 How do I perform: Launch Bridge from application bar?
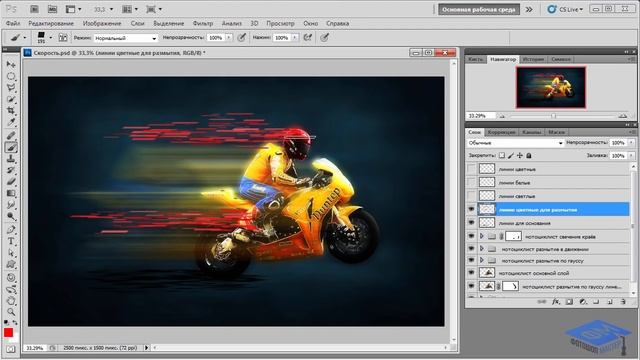[x=34, y=9]
